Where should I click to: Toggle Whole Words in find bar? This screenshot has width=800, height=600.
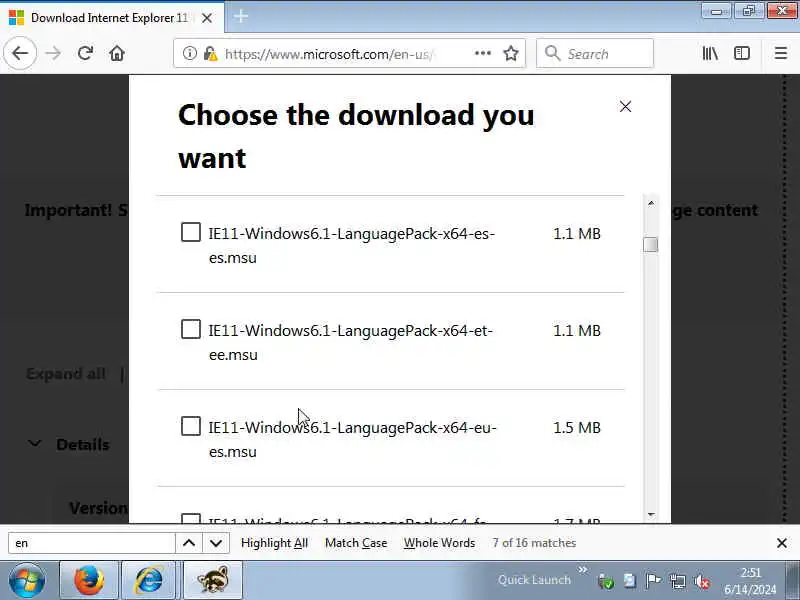(x=439, y=543)
